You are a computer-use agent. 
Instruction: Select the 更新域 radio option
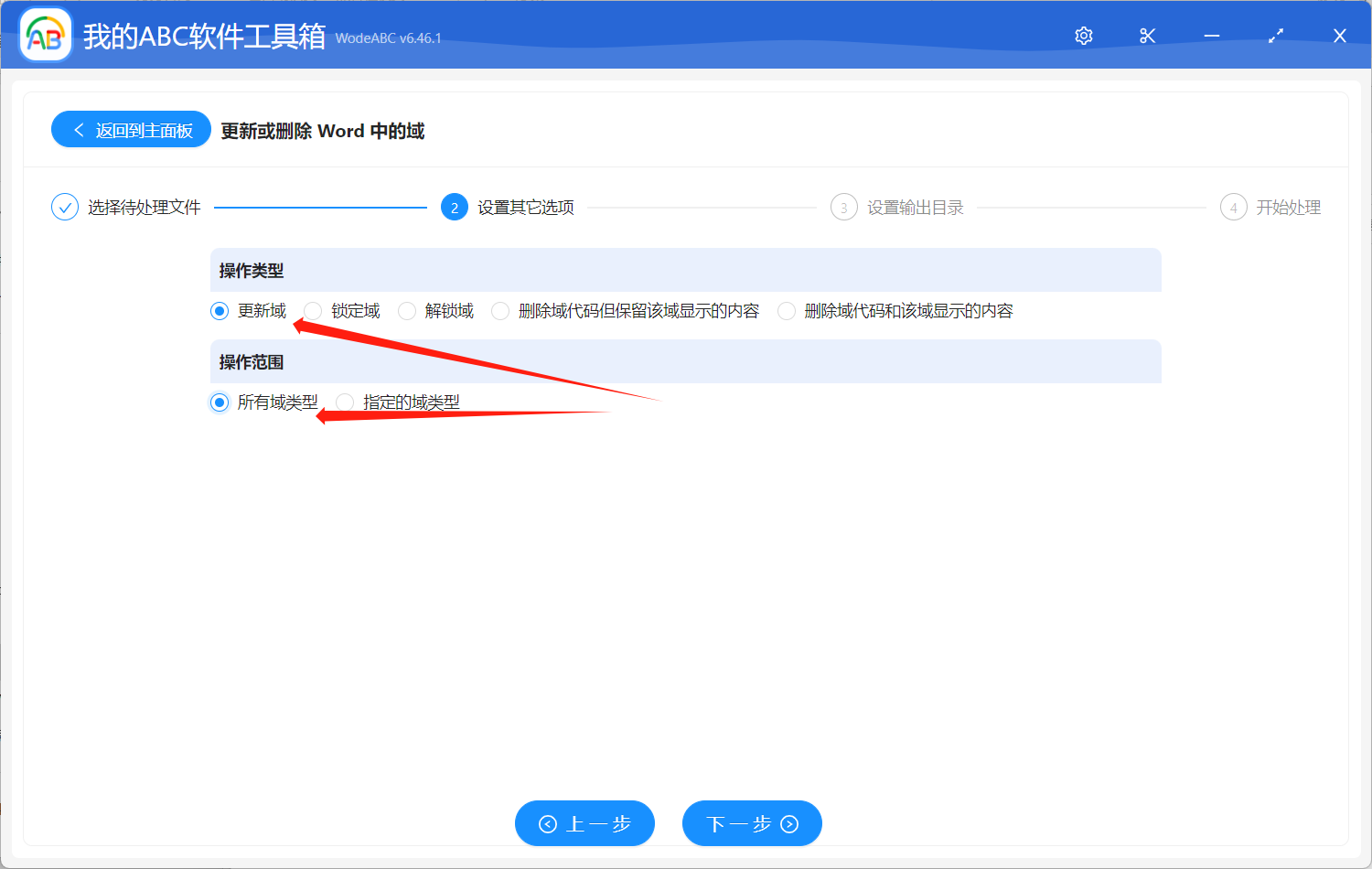(x=220, y=311)
